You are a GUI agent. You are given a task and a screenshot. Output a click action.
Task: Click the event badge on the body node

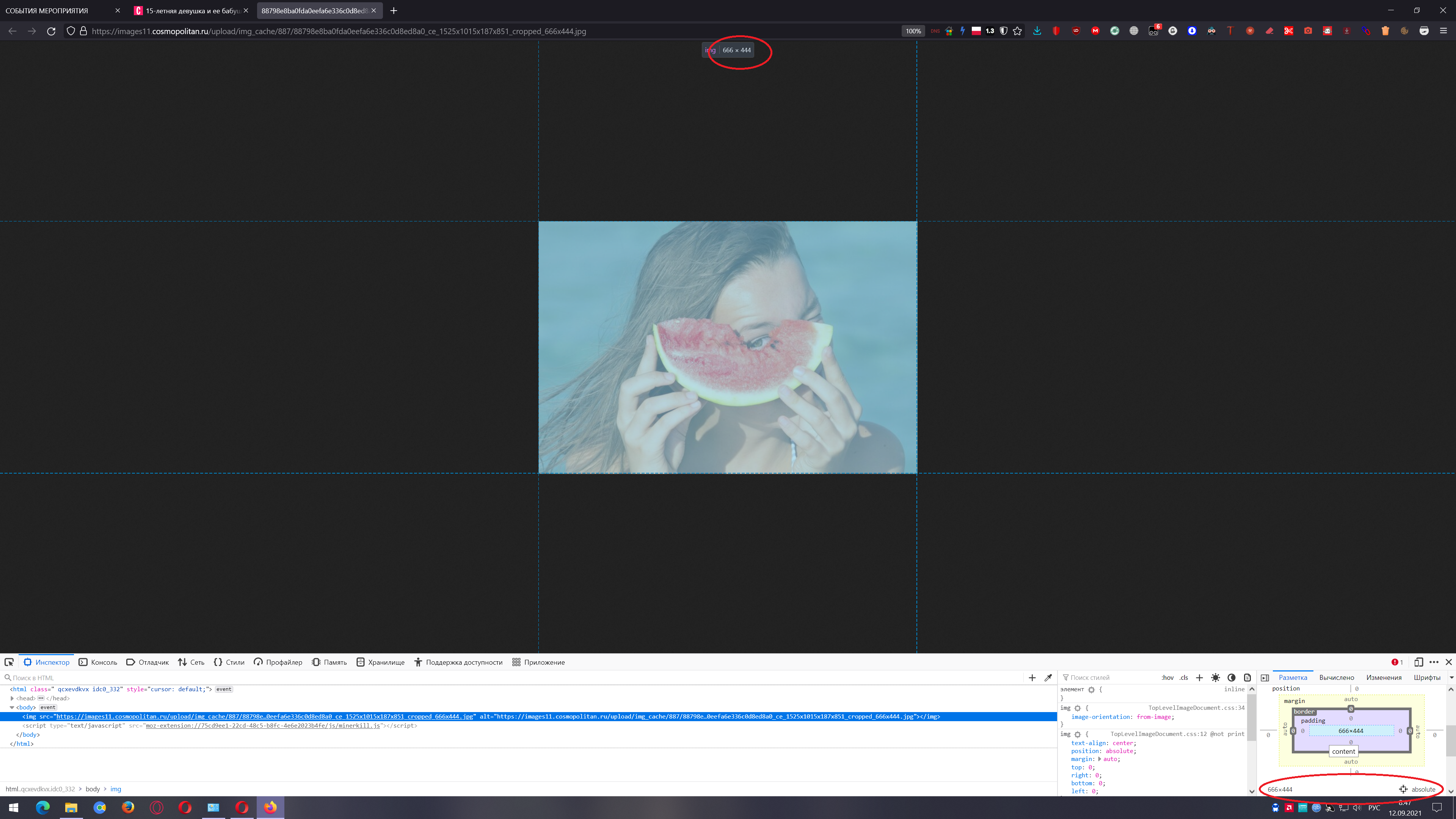48,708
